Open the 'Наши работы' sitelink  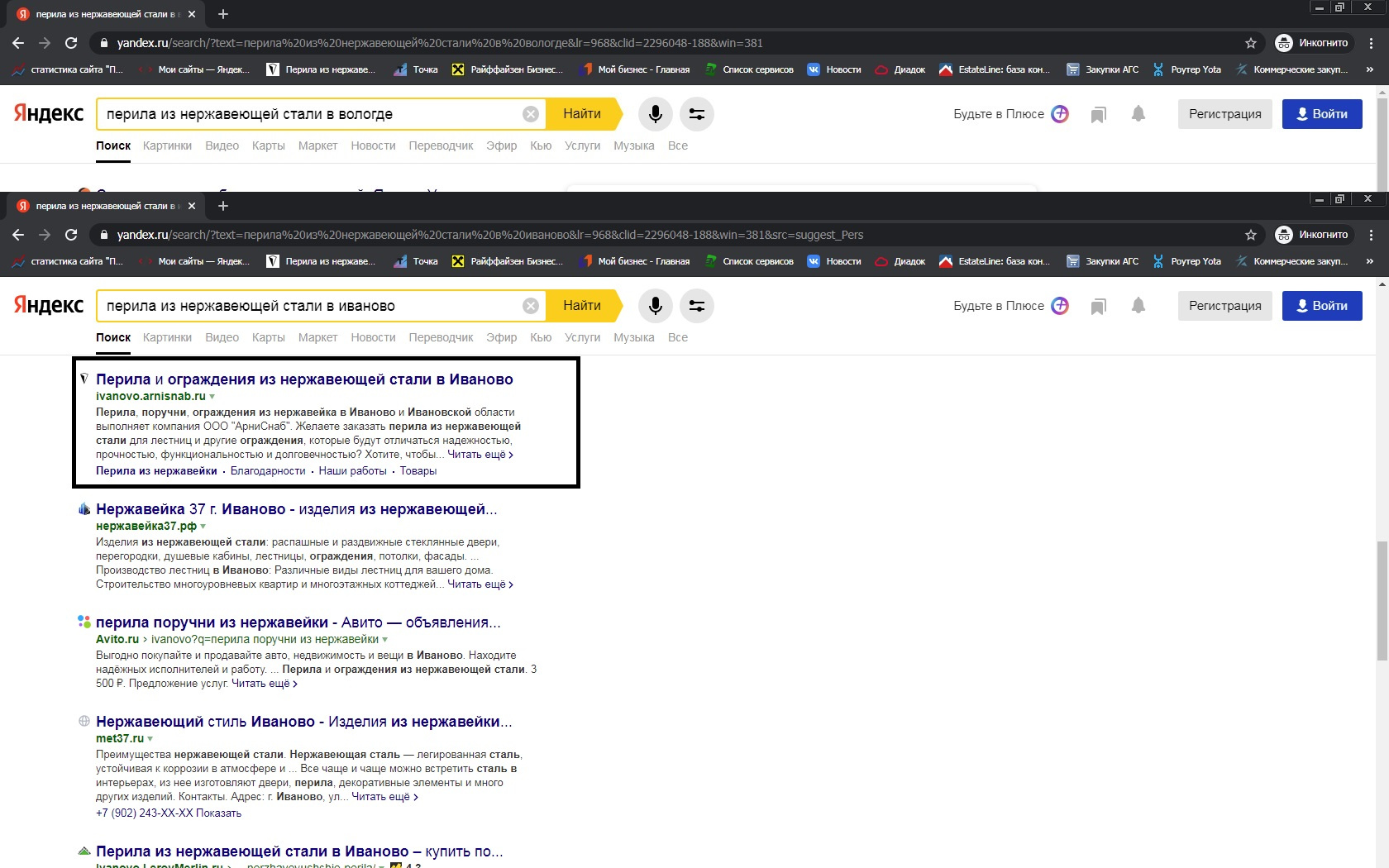[x=353, y=471]
